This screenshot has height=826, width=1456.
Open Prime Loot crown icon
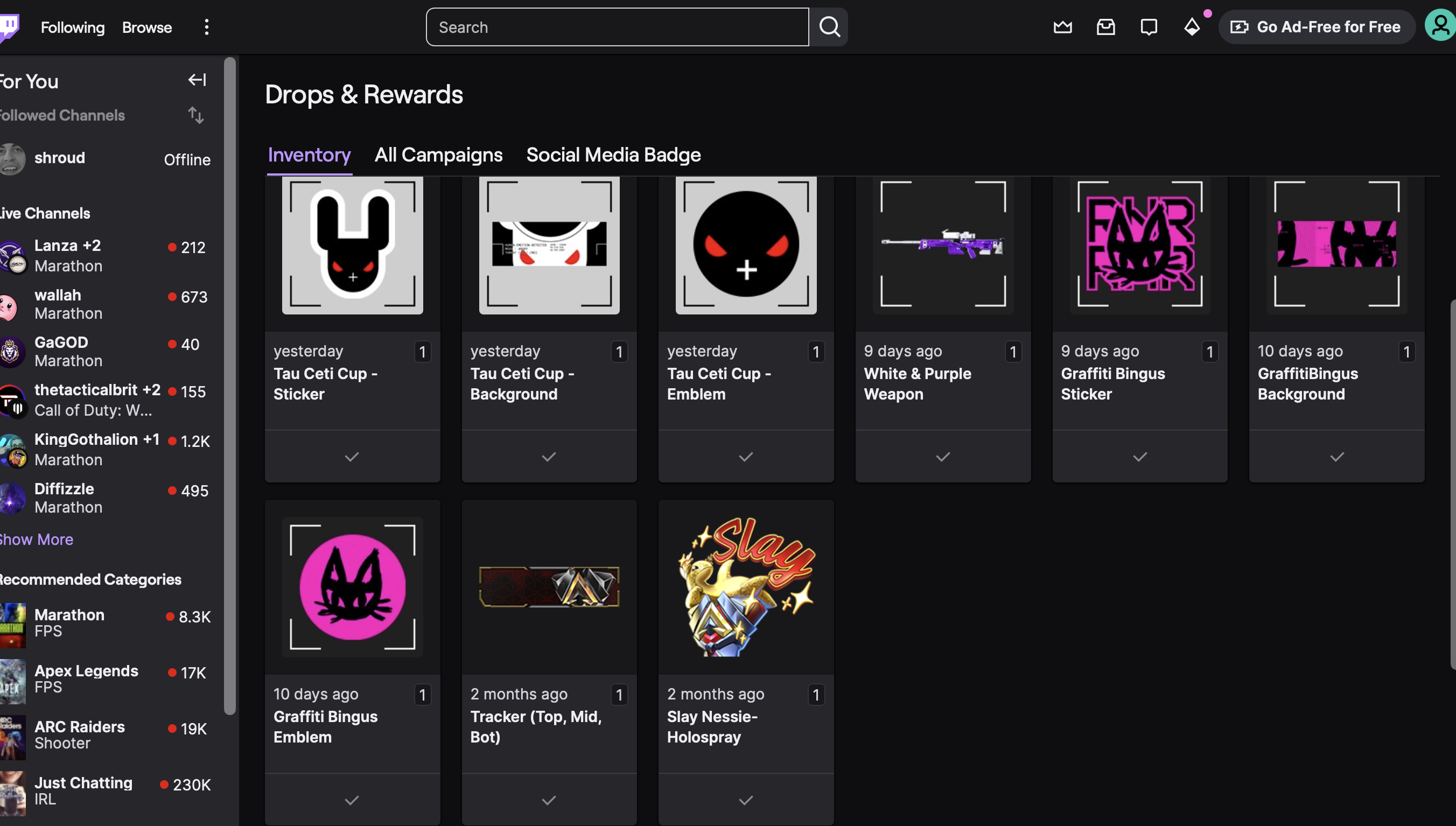point(1062,27)
